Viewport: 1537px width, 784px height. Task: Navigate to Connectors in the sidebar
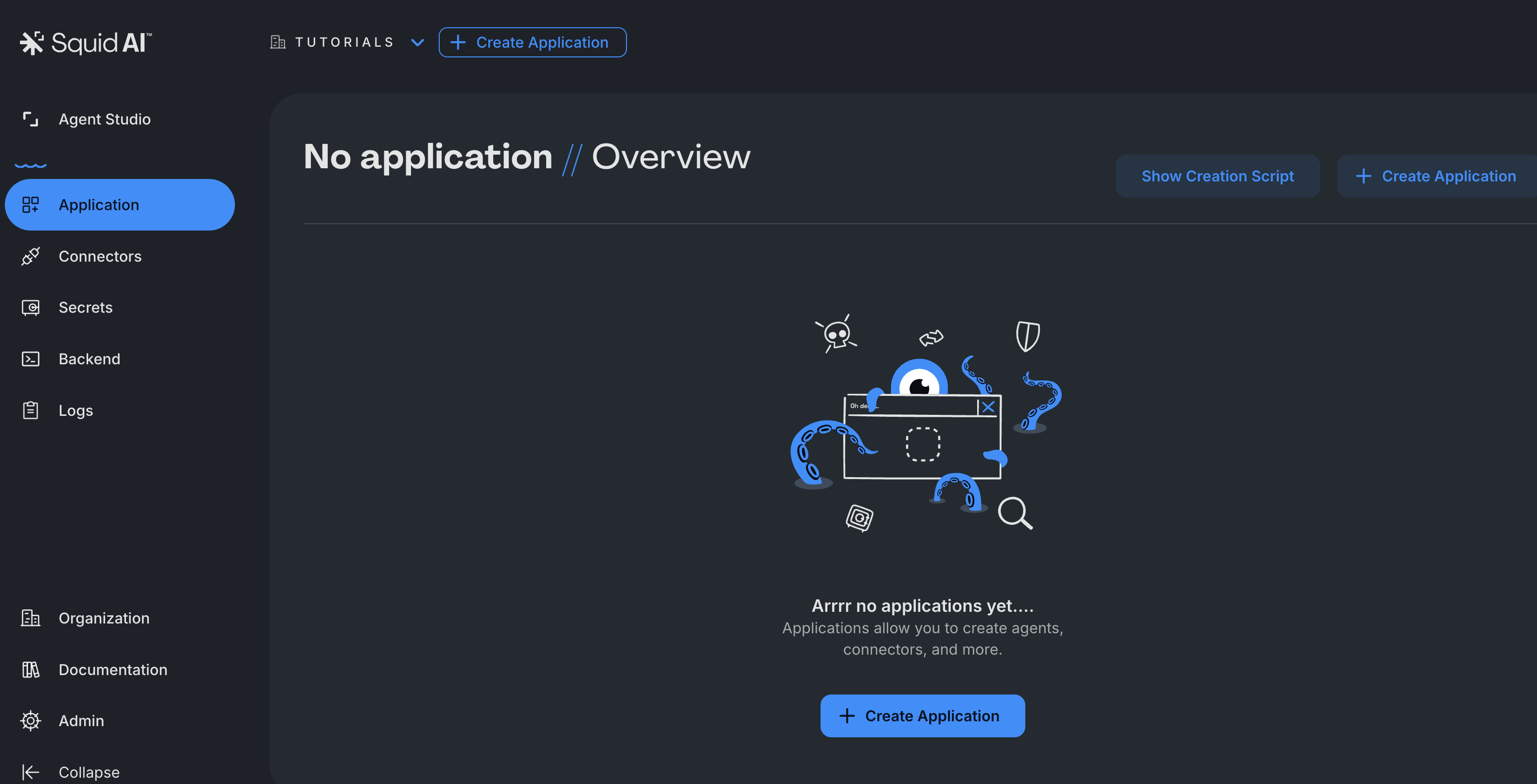pyautogui.click(x=100, y=256)
